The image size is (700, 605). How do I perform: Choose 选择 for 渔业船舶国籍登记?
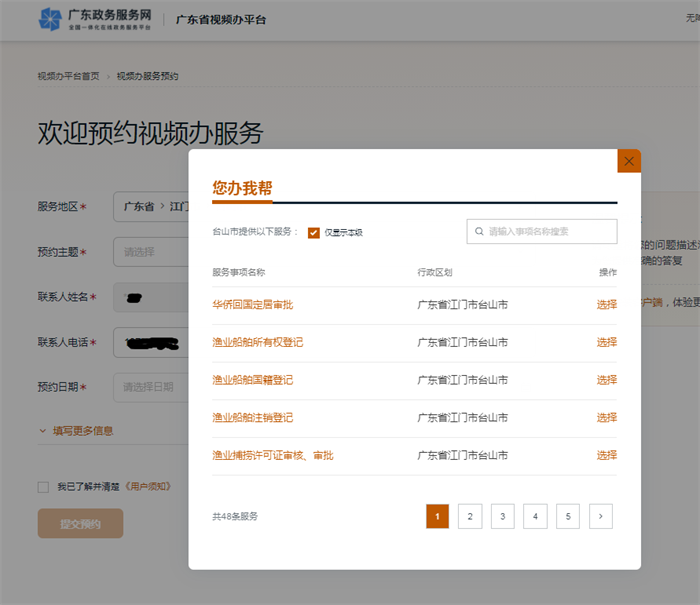click(x=606, y=380)
